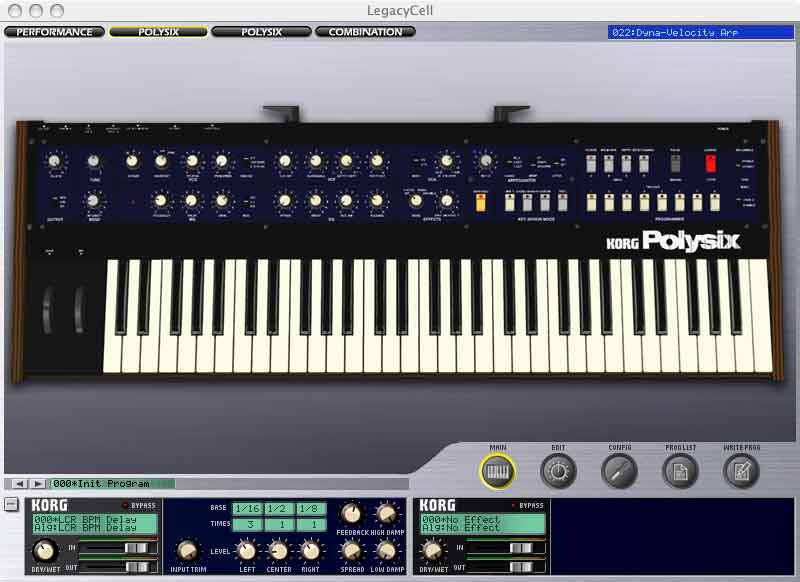
Task: Open the Prog List page icon
Action: pyautogui.click(x=680, y=471)
